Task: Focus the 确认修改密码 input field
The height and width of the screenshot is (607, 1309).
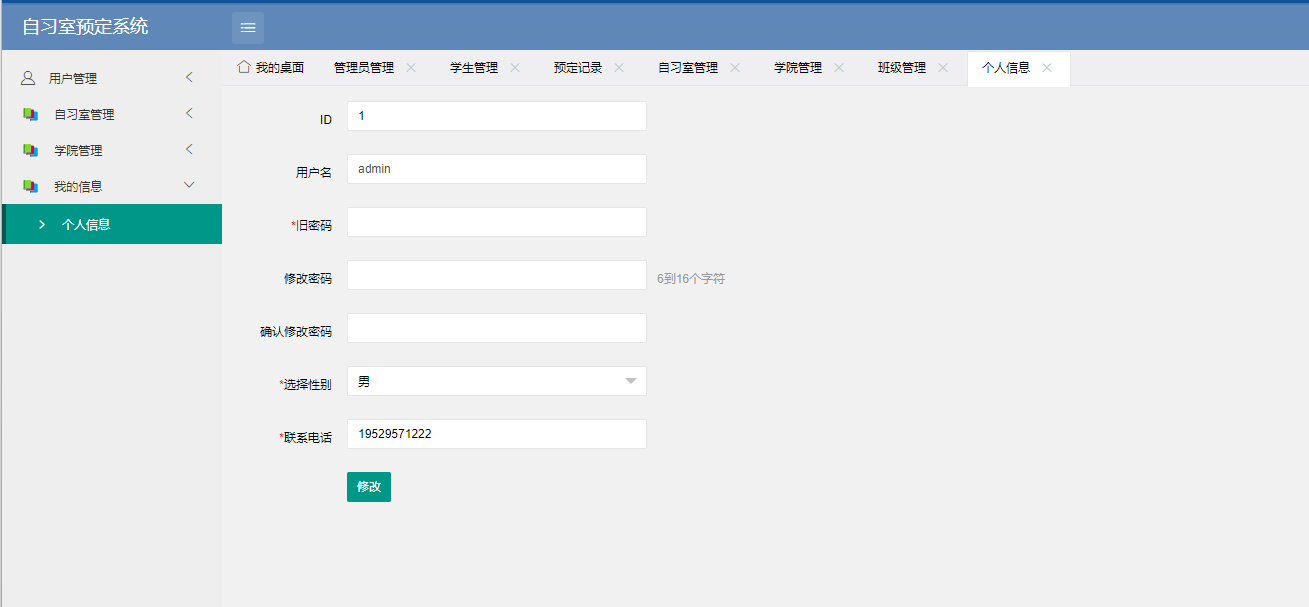Action: (x=497, y=328)
